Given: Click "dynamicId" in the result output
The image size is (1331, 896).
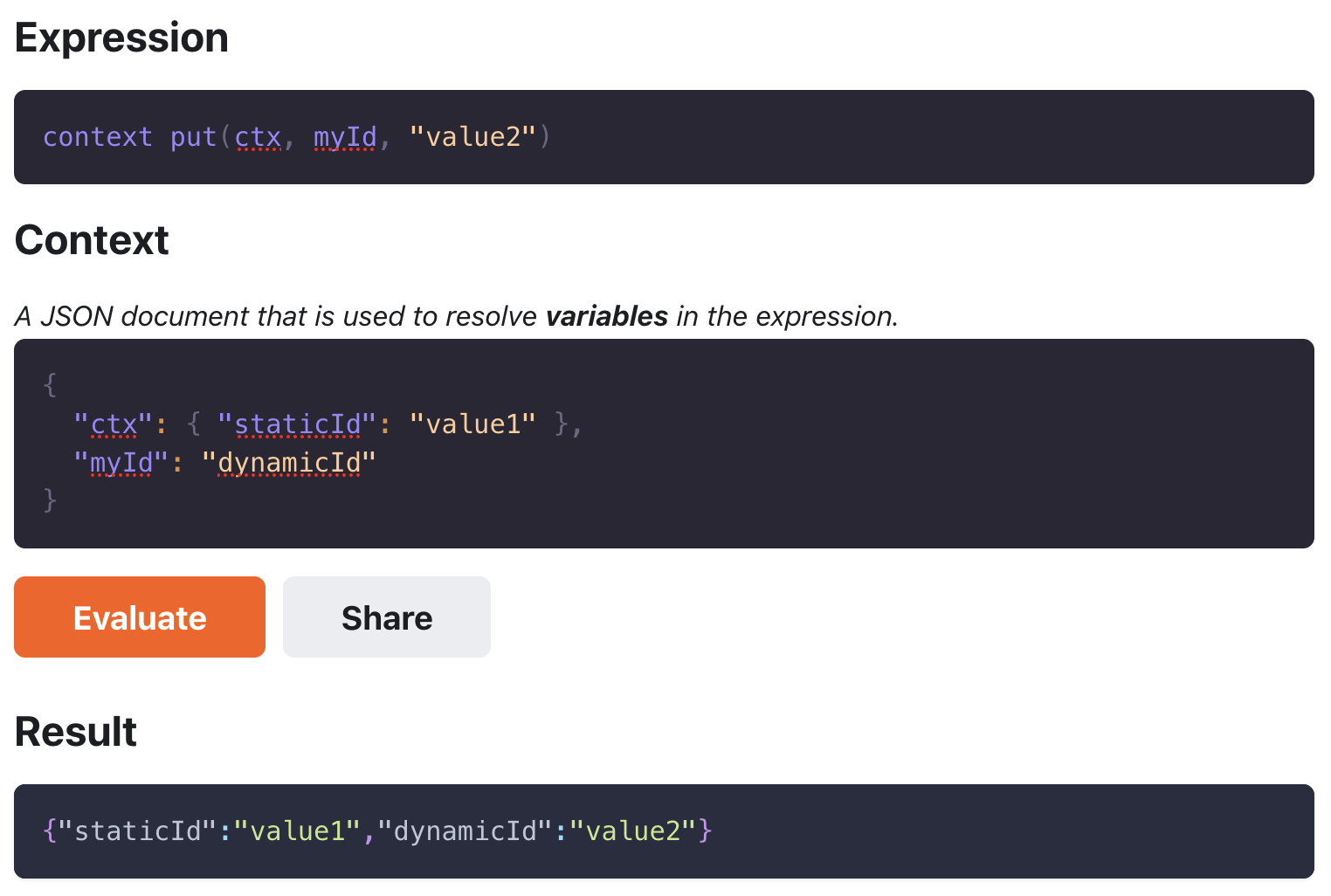Looking at the screenshot, I should [x=465, y=831].
